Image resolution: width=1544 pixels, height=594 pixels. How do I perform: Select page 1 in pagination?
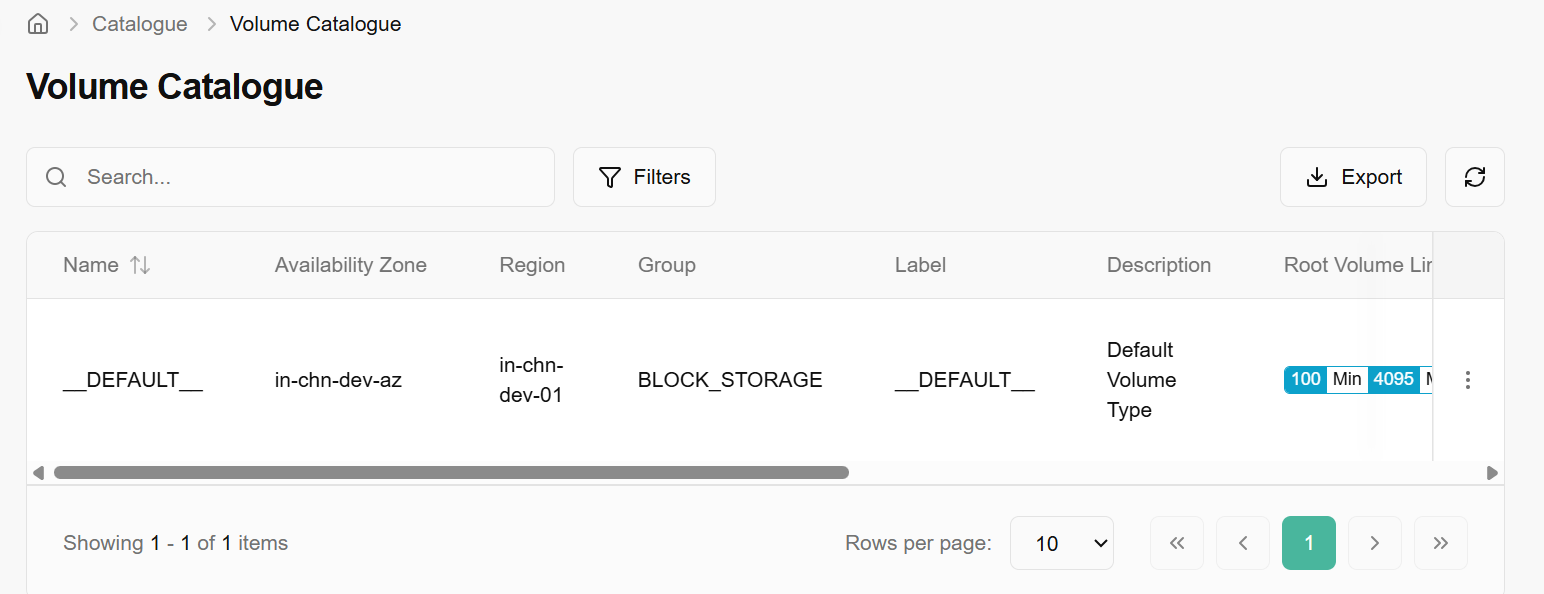(x=1309, y=543)
